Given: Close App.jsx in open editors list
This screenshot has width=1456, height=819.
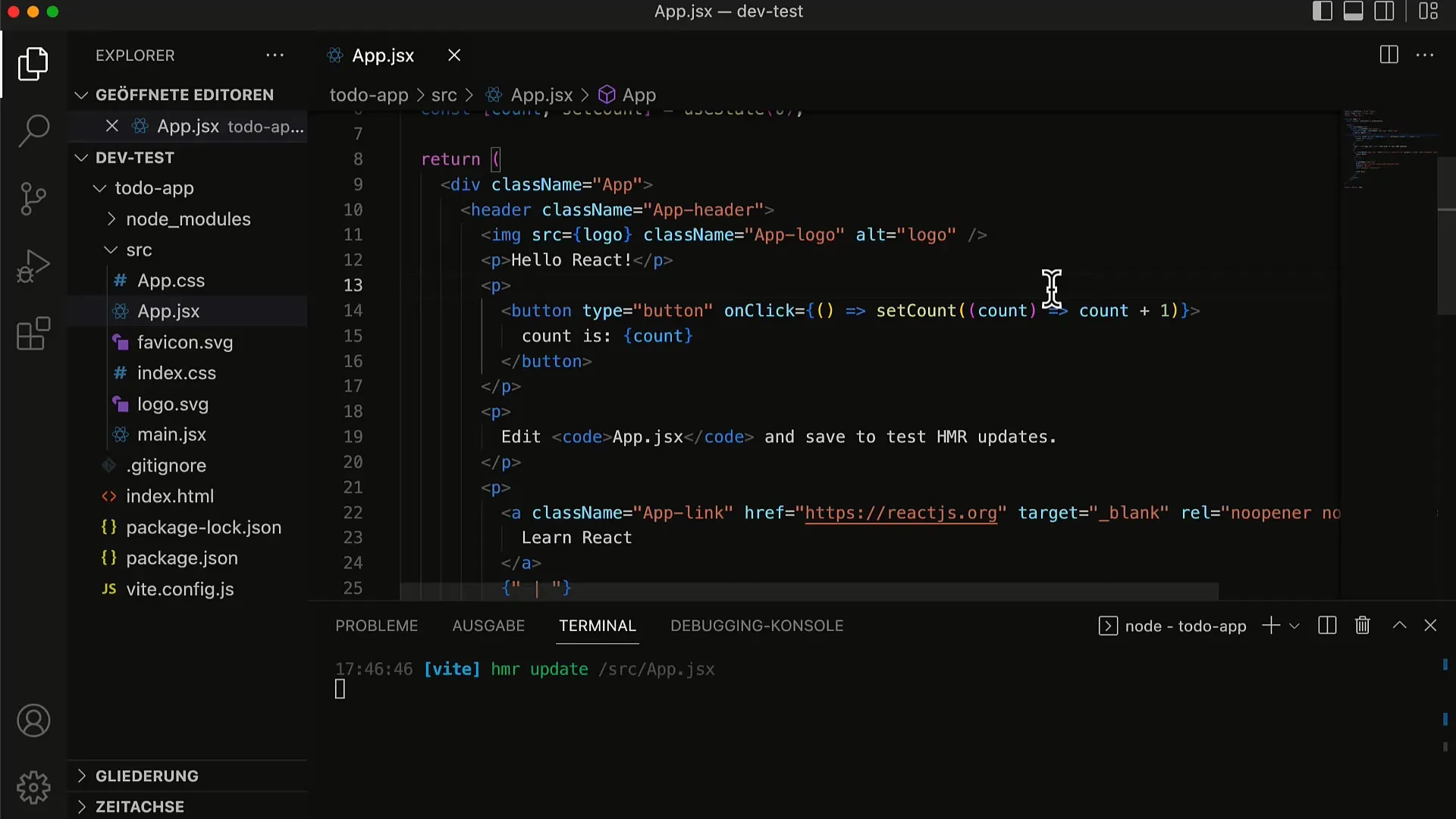Looking at the screenshot, I should [112, 126].
